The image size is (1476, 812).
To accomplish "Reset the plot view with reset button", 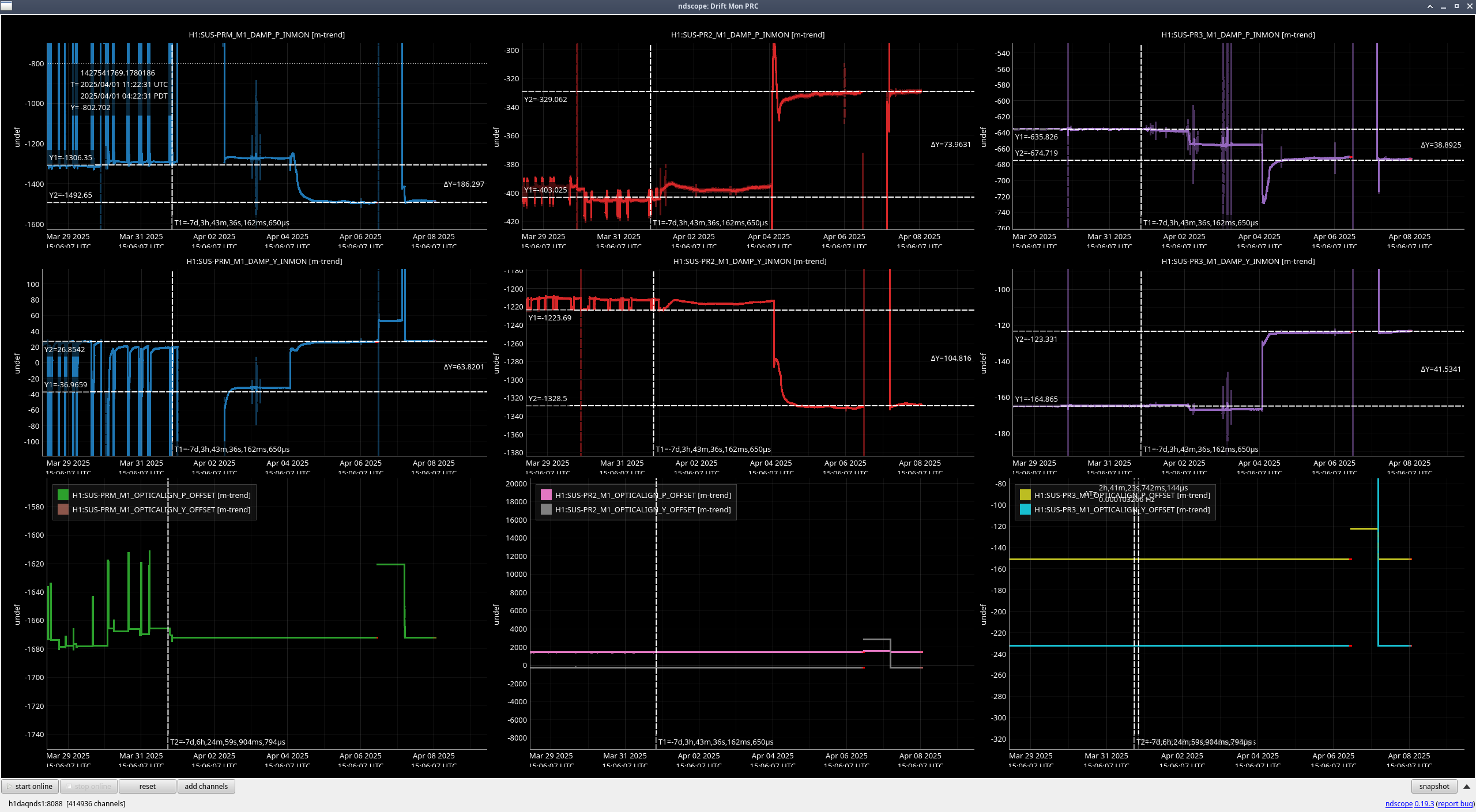I will [148, 786].
